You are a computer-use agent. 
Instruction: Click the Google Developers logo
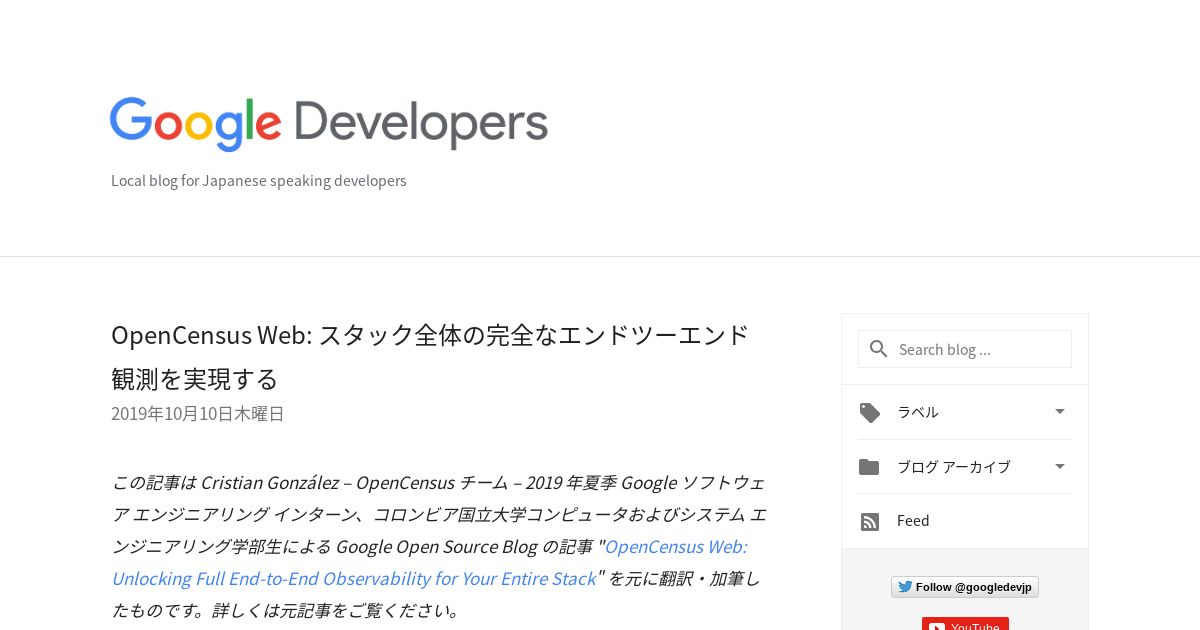click(x=329, y=124)
